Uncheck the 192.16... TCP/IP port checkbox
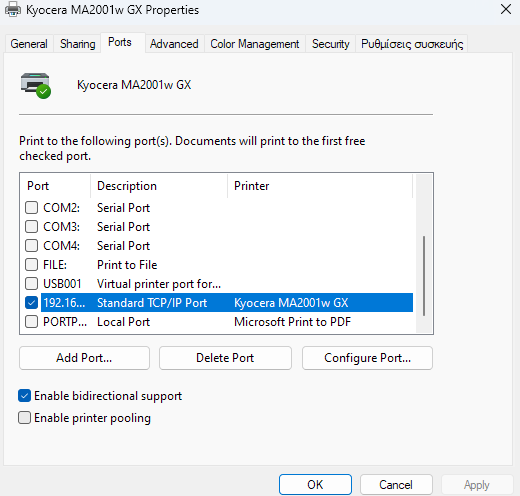The height and width of the screenshot is (496, 520). [31, 303]
